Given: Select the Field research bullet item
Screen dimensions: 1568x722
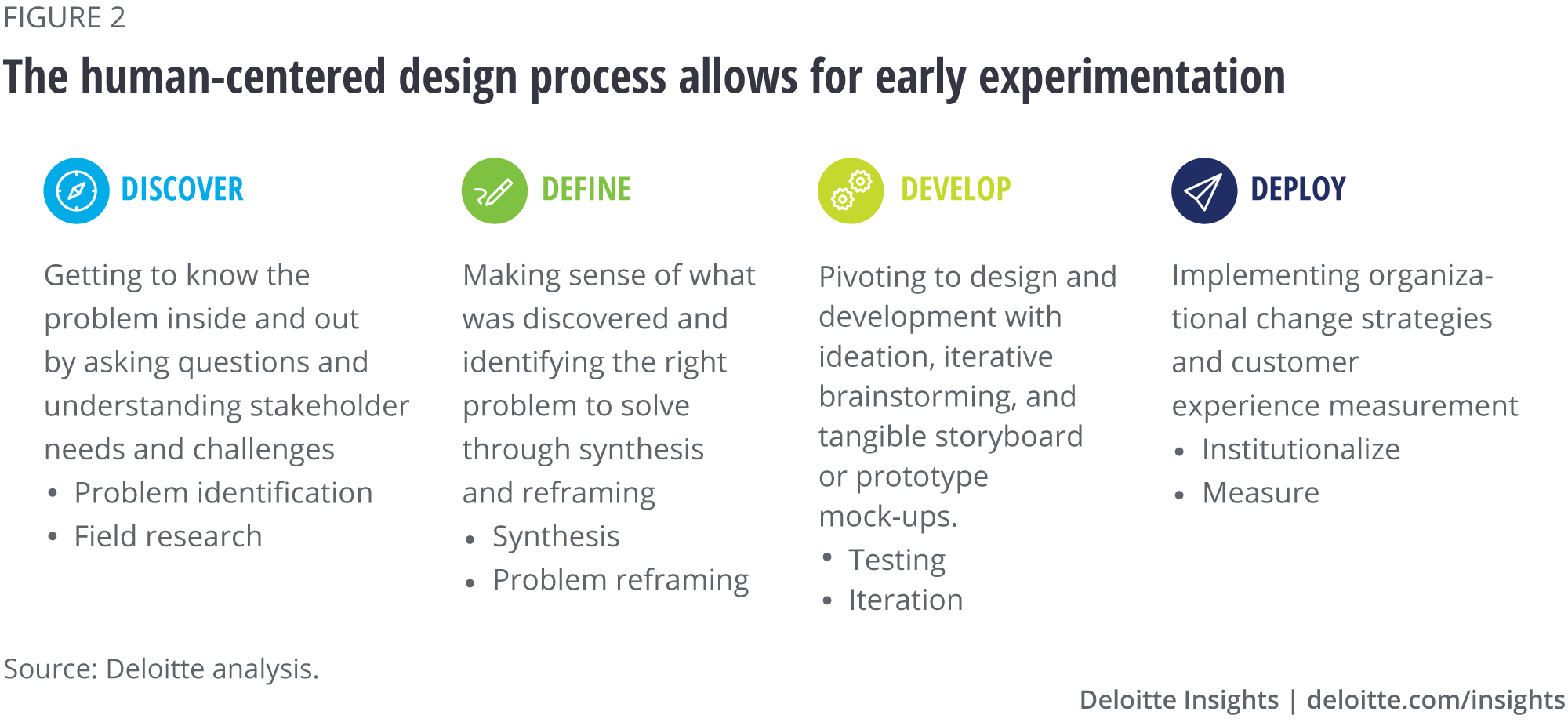Looking at the screenshot, I should point(168,536).
